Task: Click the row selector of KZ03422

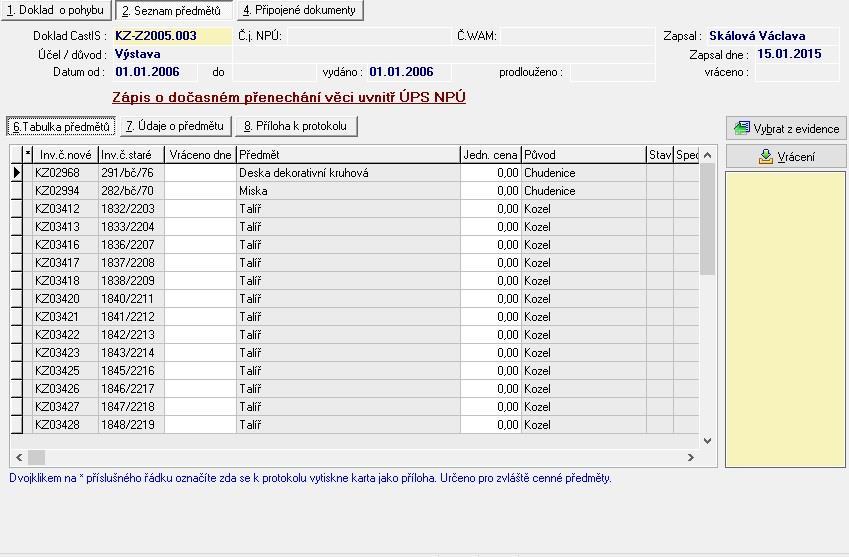Action: (17, 335)
